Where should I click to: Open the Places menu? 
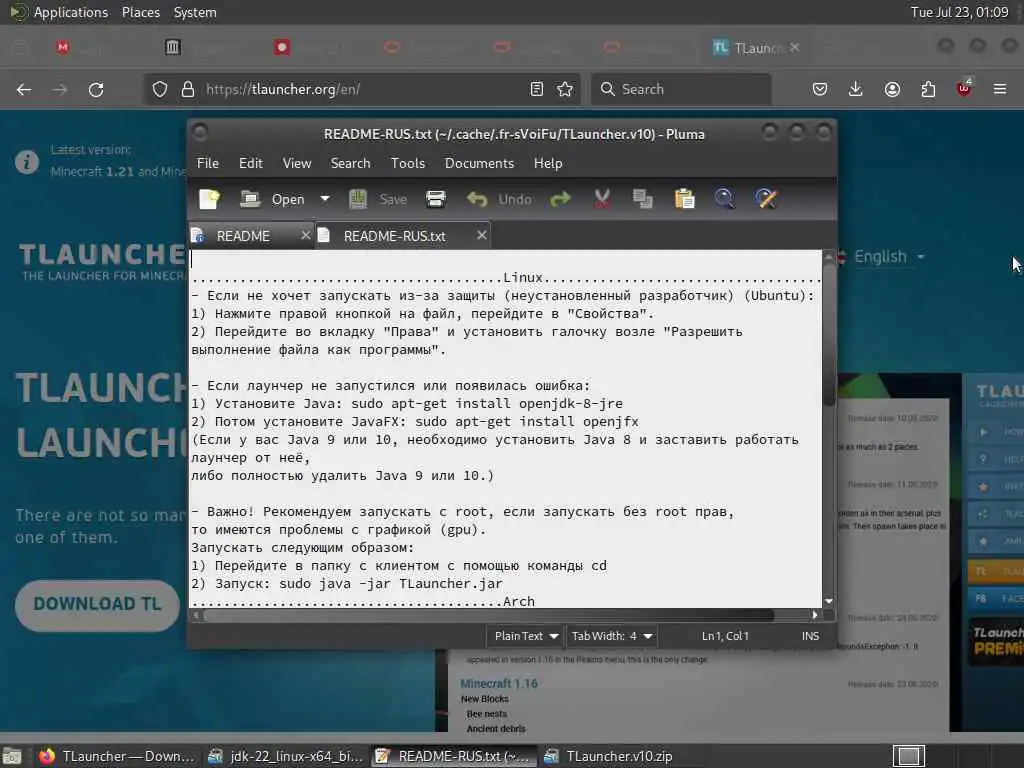pos(141,12)
